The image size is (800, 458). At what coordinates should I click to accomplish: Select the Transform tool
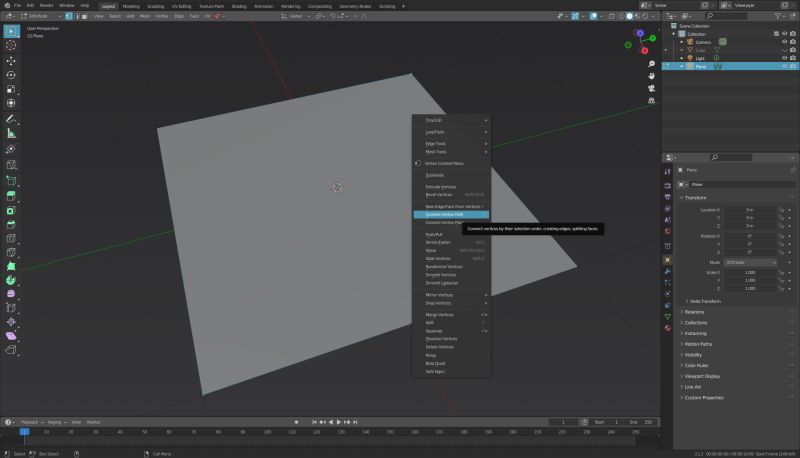pyautogui.click(x=11, y=103)
